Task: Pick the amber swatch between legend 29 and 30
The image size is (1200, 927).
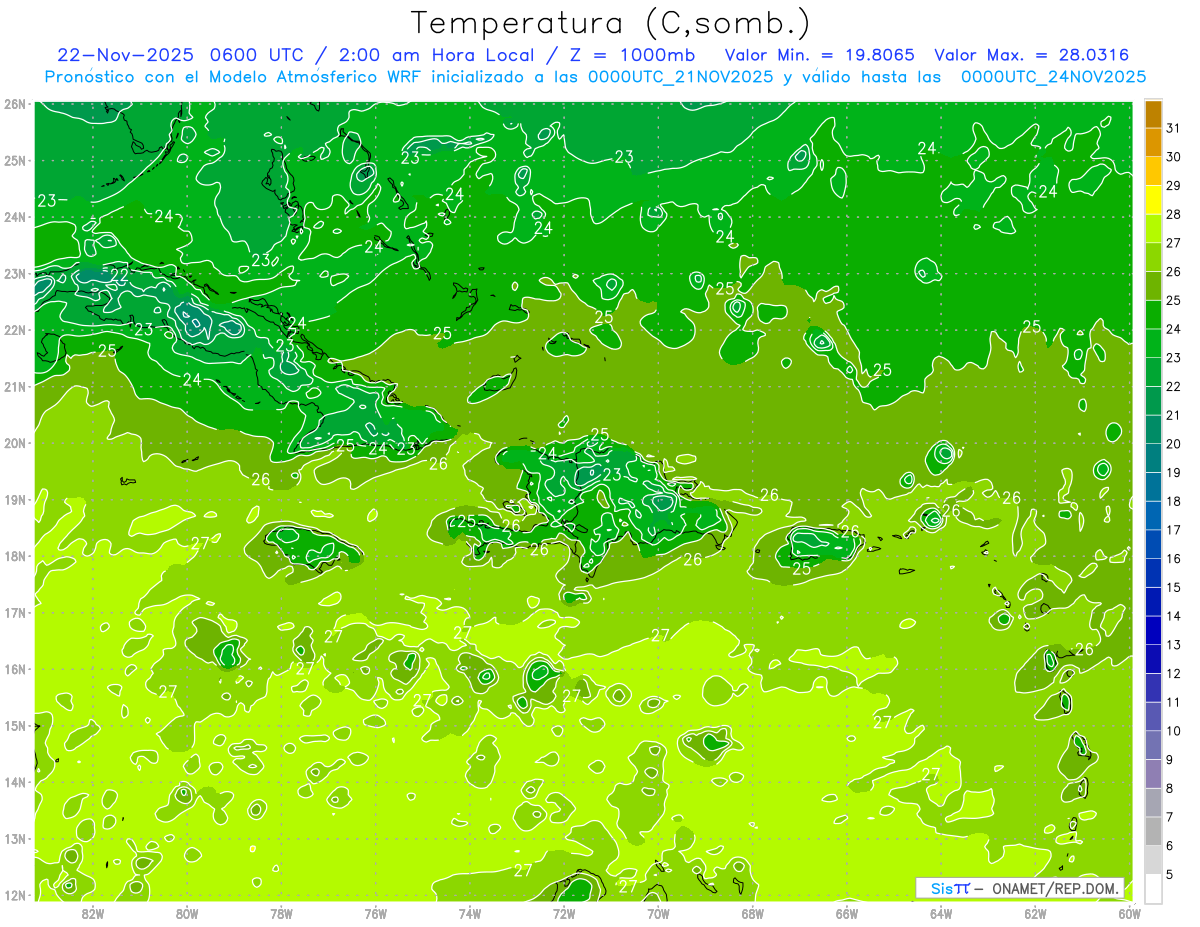Action: [x=1153, y=171]
